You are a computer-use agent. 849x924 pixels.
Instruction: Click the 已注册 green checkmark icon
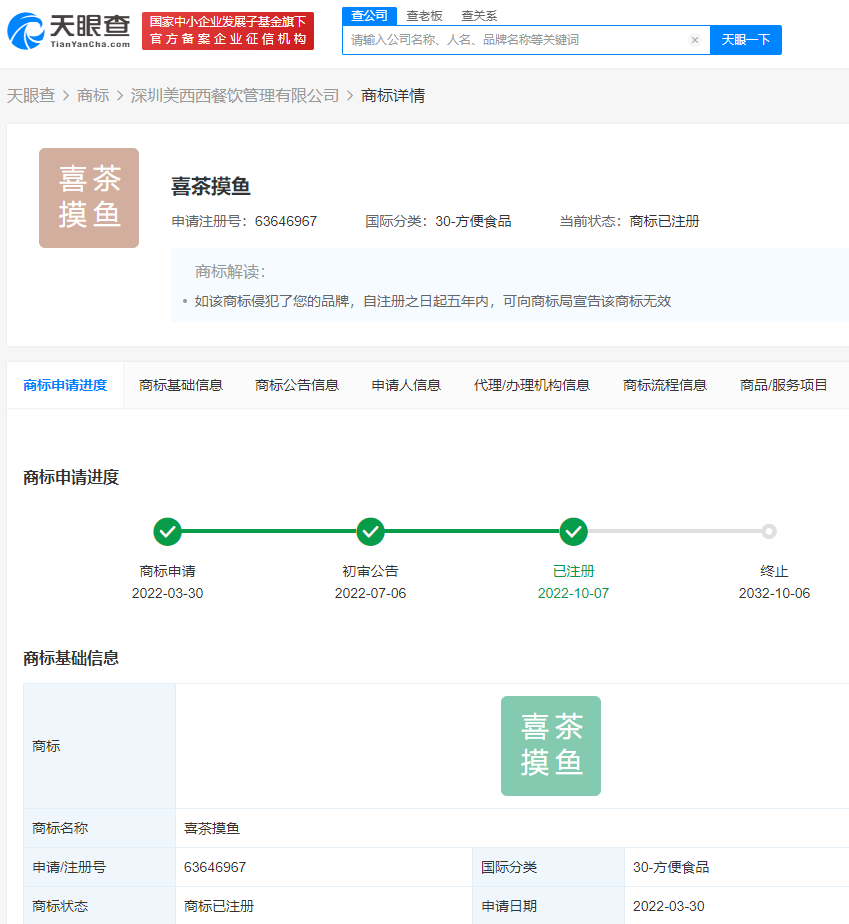[x=573, y=531]
